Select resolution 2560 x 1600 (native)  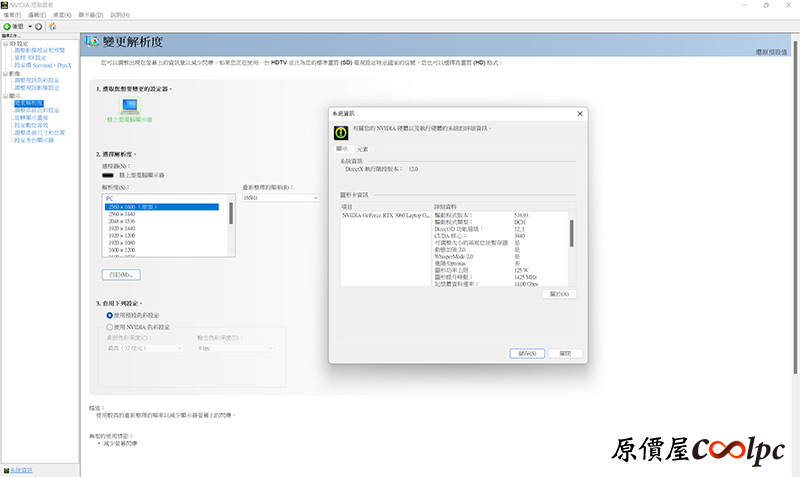click(162, 207)
